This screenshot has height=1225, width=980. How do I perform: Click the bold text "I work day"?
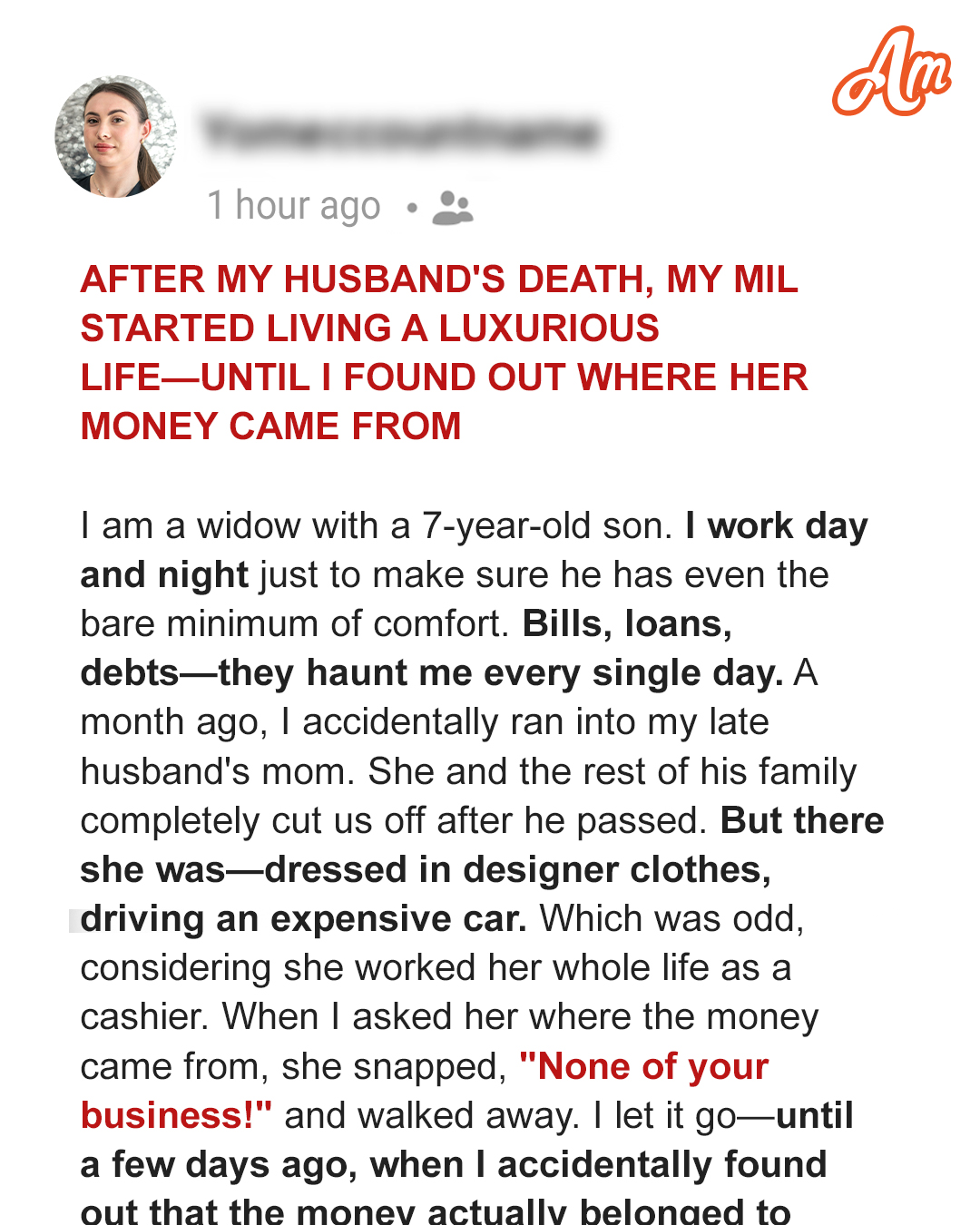pyautogui.click(x=777, y=526)
